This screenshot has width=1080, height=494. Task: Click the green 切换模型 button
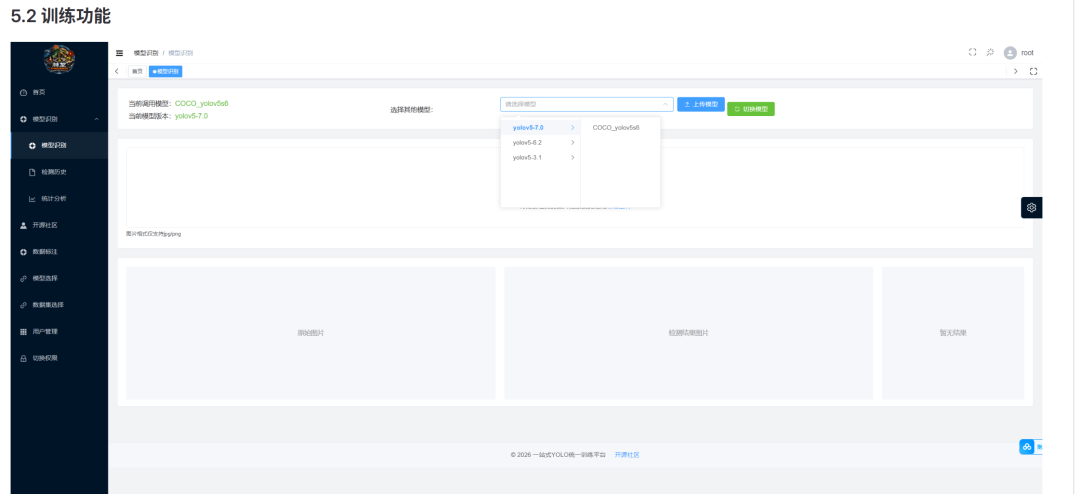point(751,109)
